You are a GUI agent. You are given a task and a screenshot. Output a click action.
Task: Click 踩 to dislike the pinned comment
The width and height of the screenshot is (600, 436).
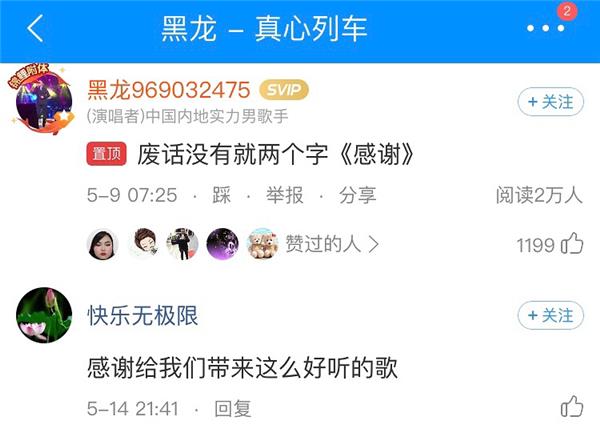(222, 195)
